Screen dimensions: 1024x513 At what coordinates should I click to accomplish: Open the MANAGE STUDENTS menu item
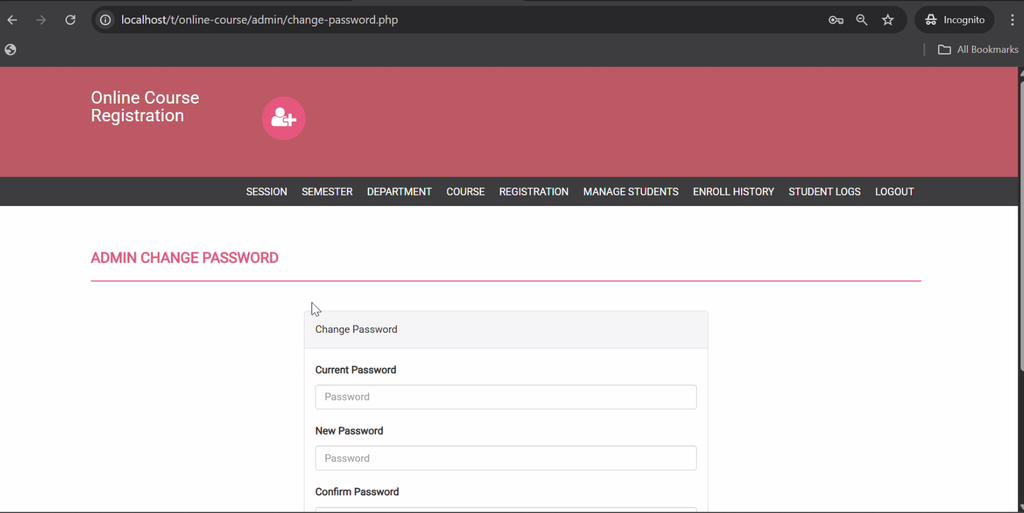pyautogui.click(x=631, y=192)
